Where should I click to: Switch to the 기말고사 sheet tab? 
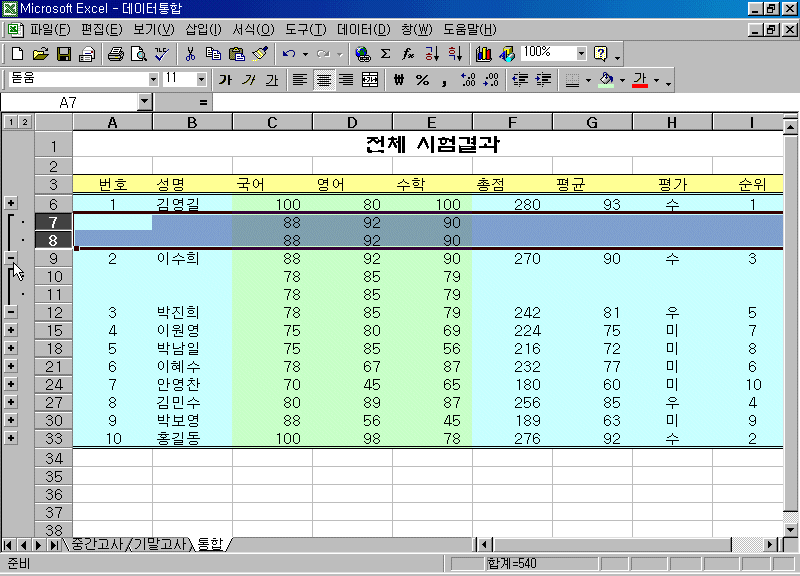pos(160,544)
